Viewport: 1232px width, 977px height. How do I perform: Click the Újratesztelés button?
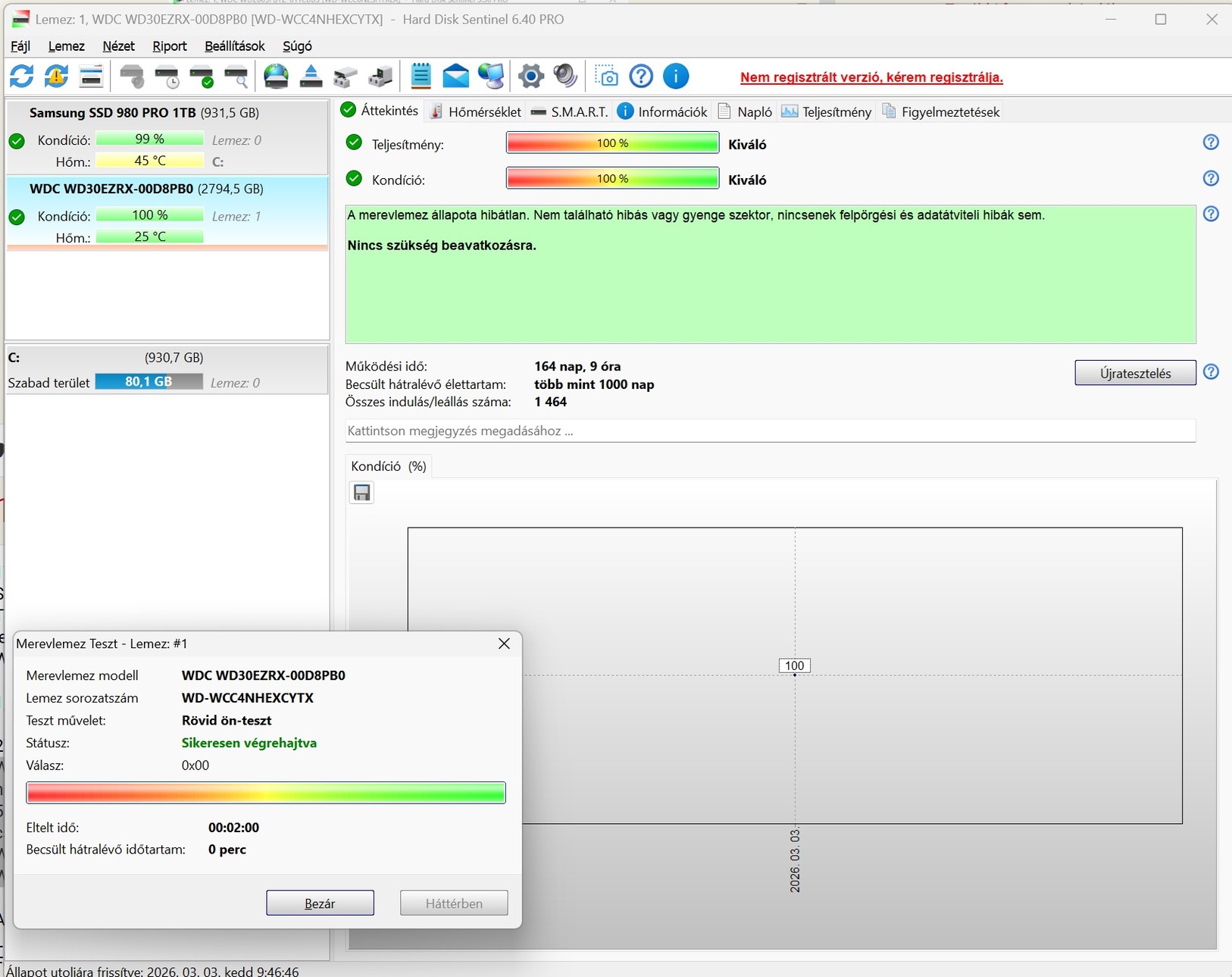[x=1135, y=373]
